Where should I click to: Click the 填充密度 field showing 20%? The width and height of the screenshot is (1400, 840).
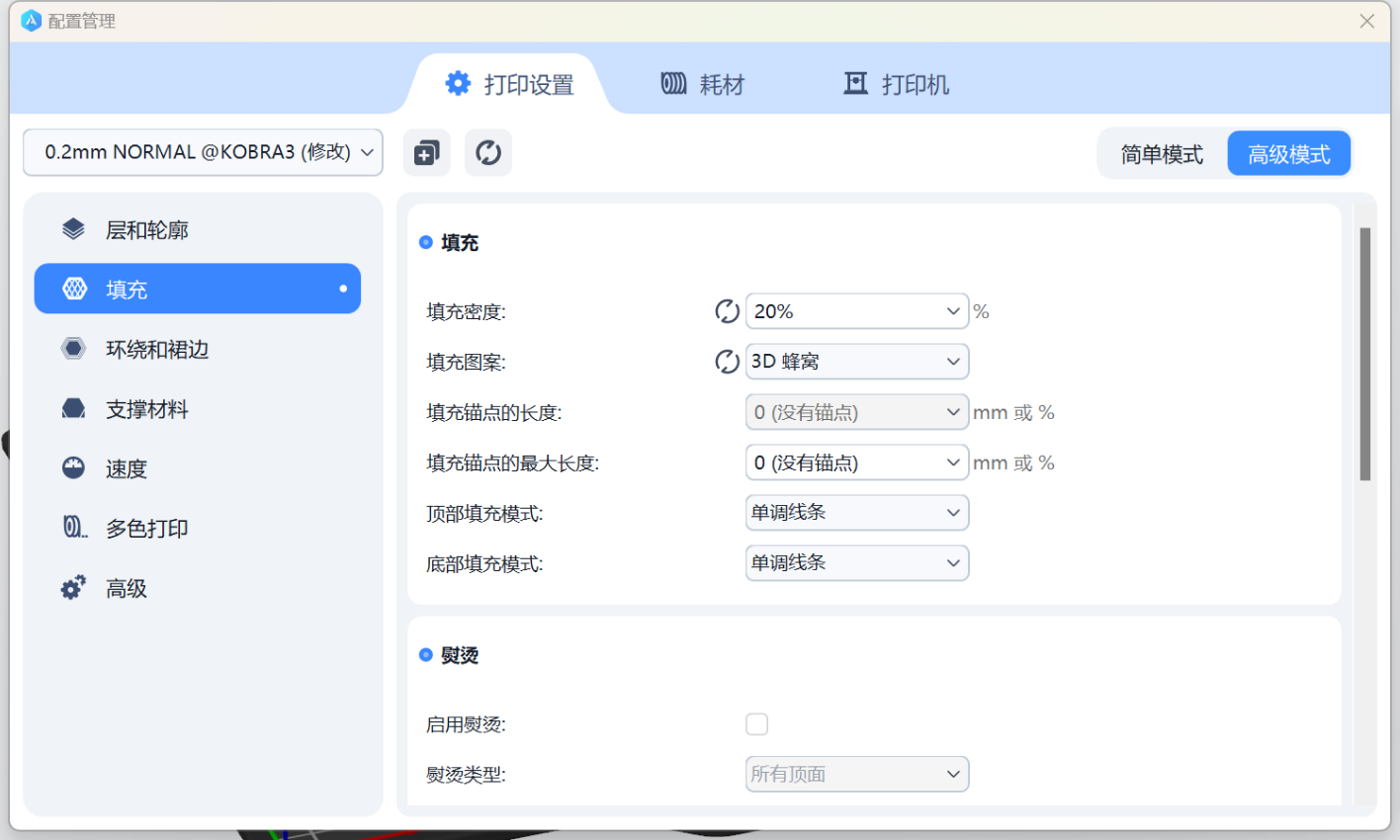coord(845,311)
